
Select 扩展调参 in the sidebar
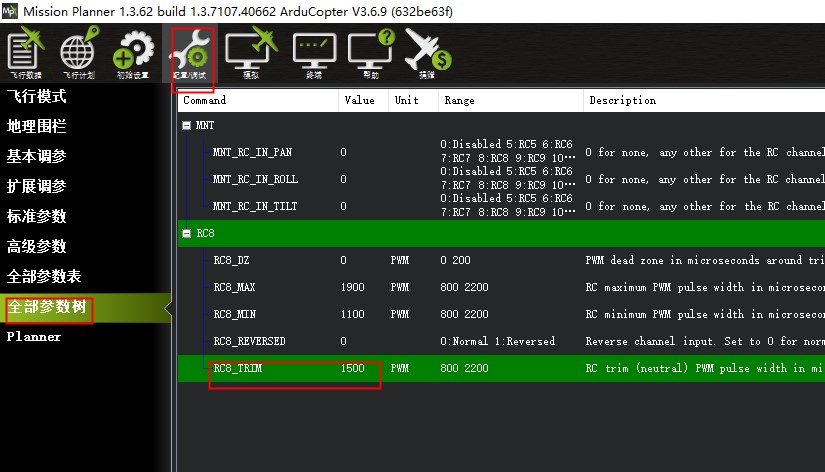pos(36,186)
